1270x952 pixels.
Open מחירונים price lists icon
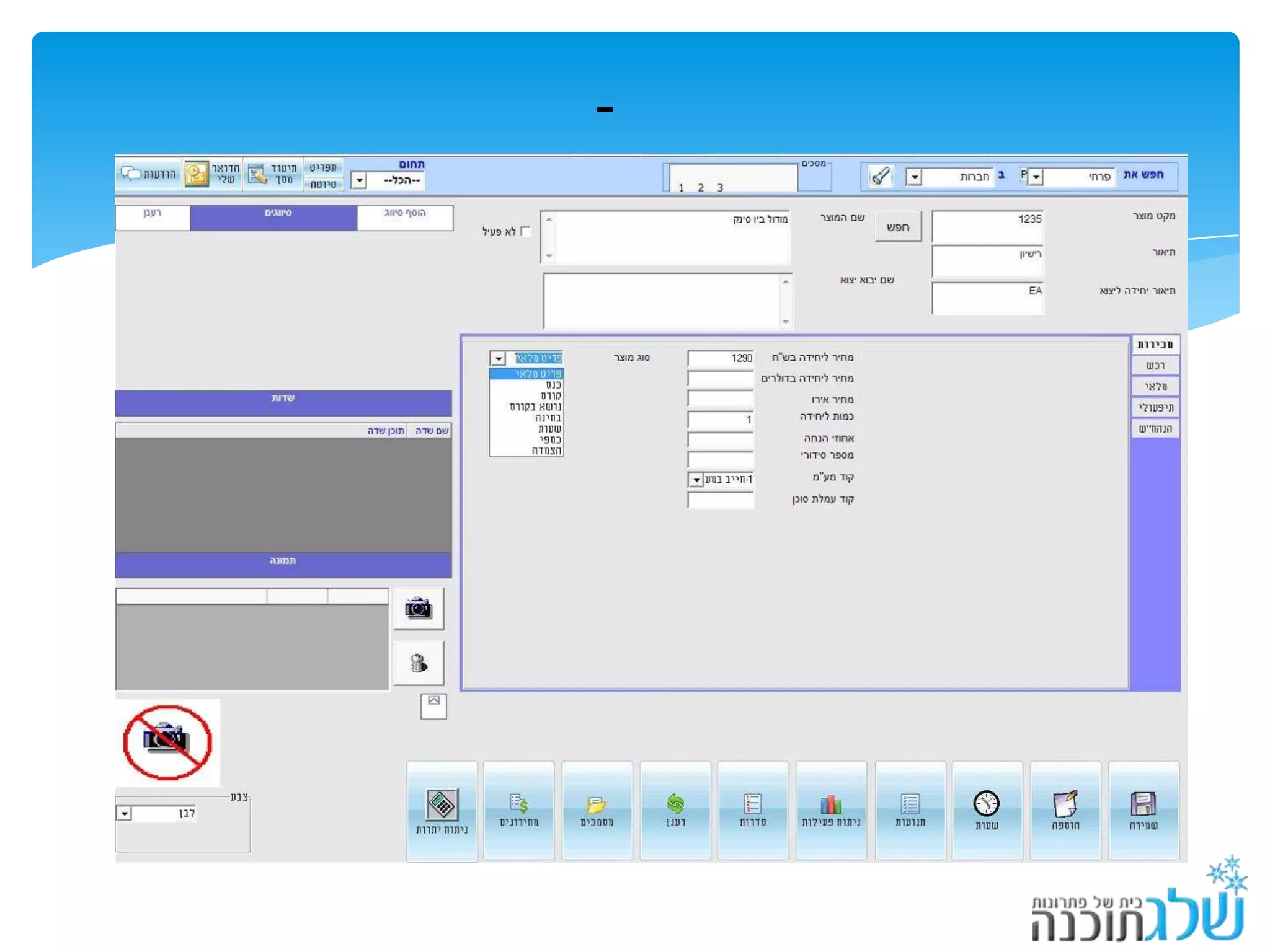[519, 804]
